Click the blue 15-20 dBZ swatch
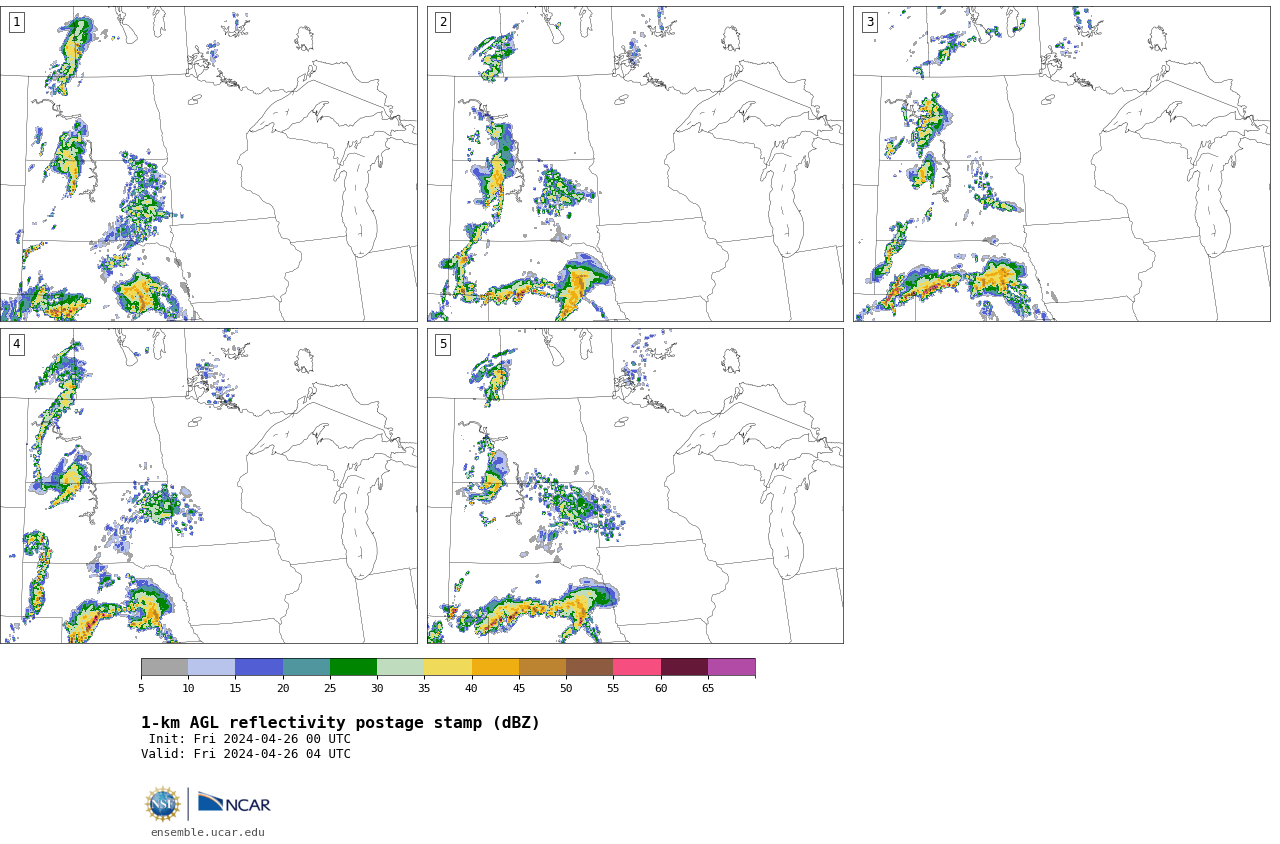 [x=259, y=667]
